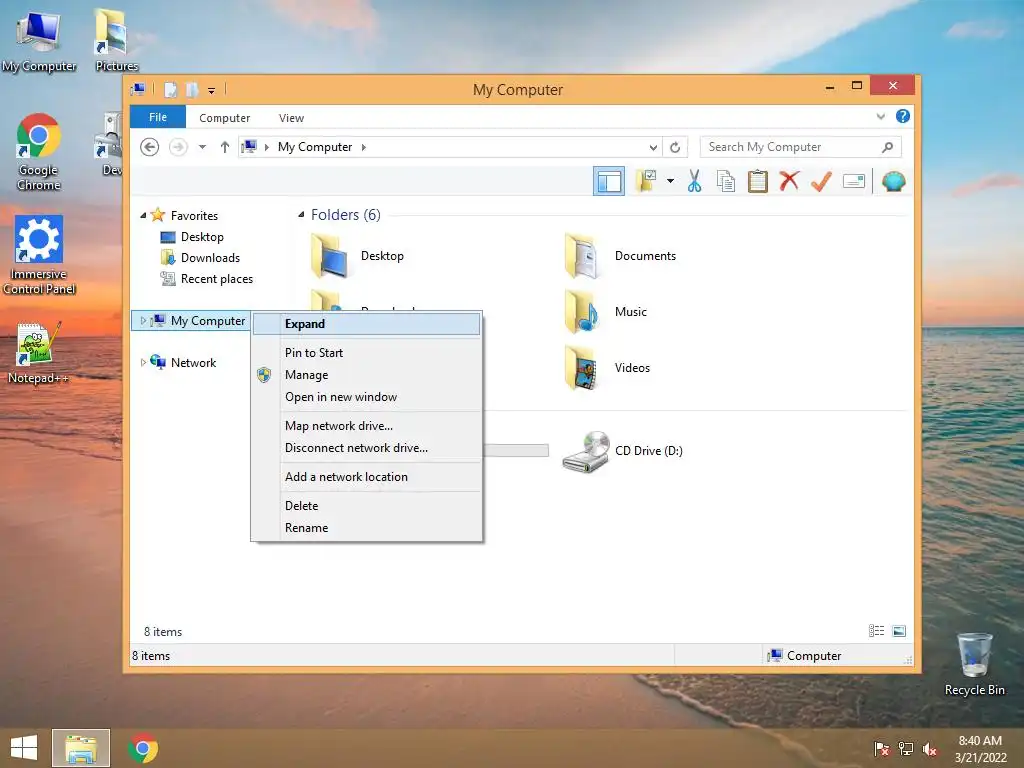Select Recent places under Favorites

(207, 279)
